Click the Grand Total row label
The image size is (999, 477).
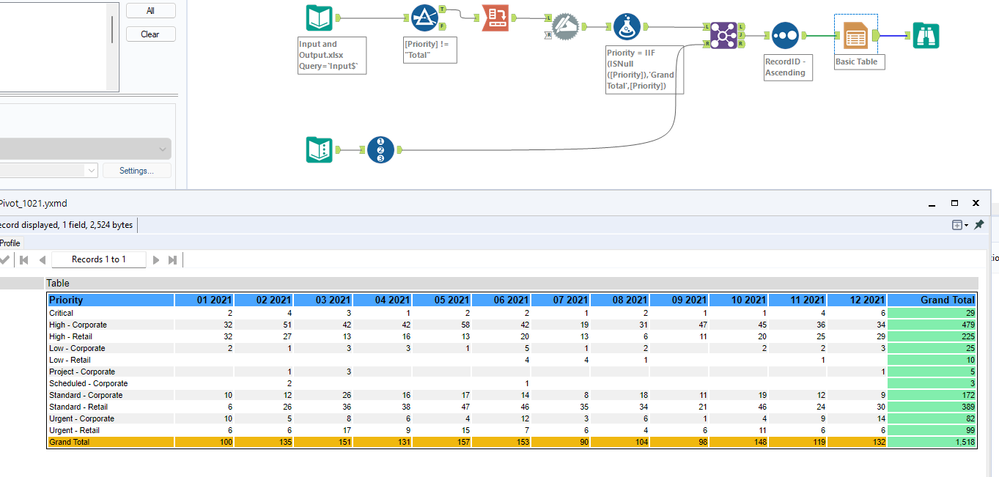click(69, 441)
